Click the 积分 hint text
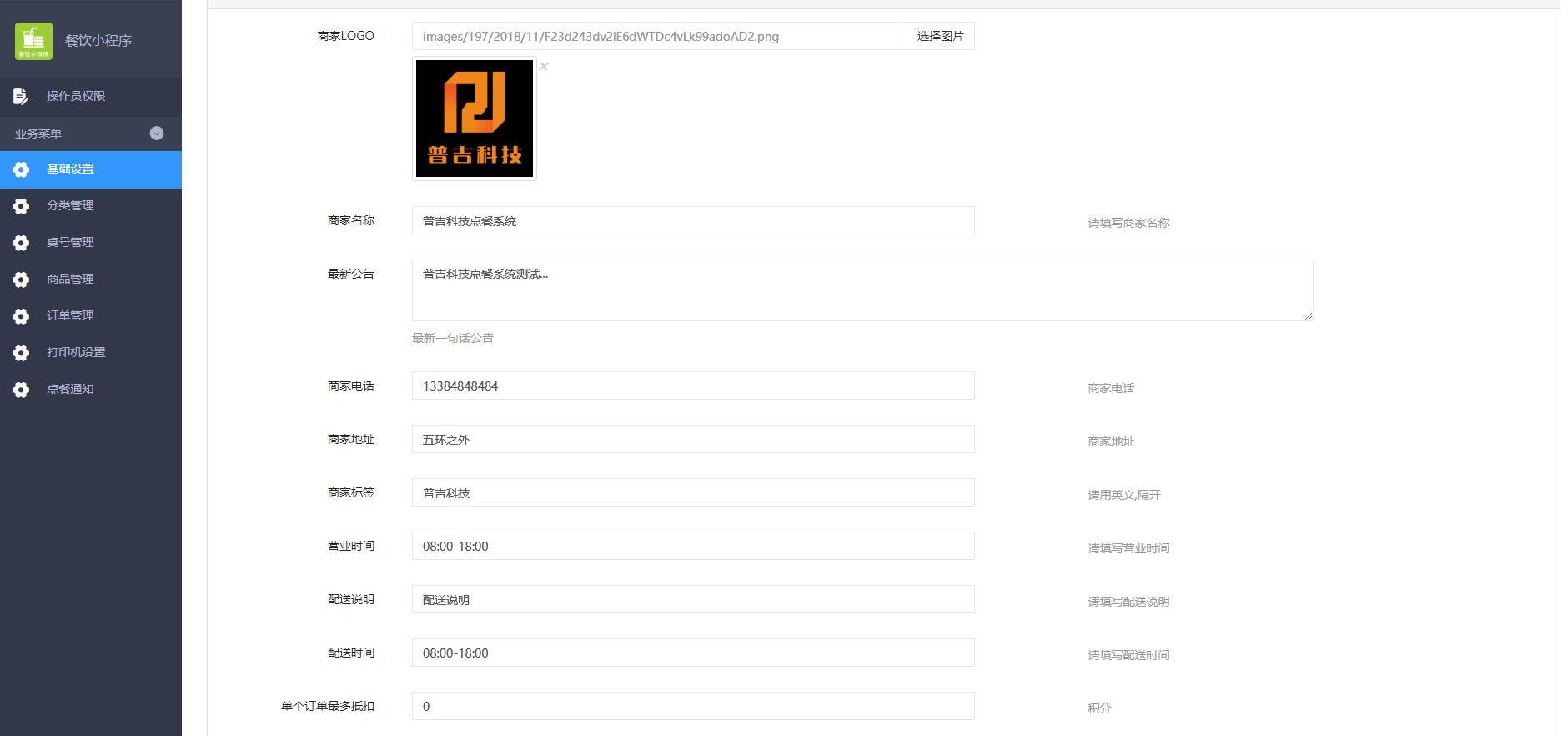Viewport: 1568px width, 736px height. 1099,708
